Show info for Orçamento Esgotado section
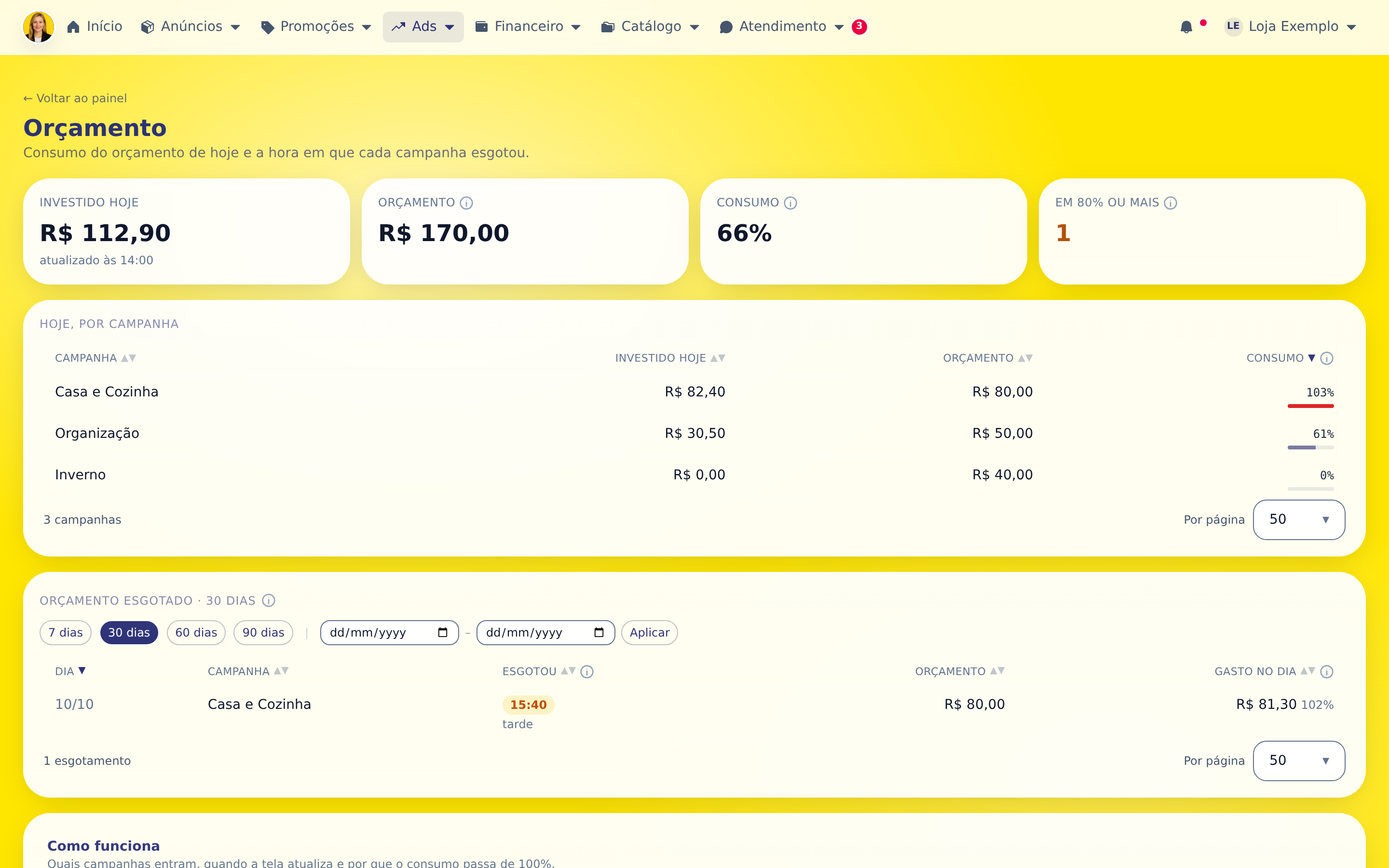Screen dimensions: 1389x868 (x=269, y=600)
